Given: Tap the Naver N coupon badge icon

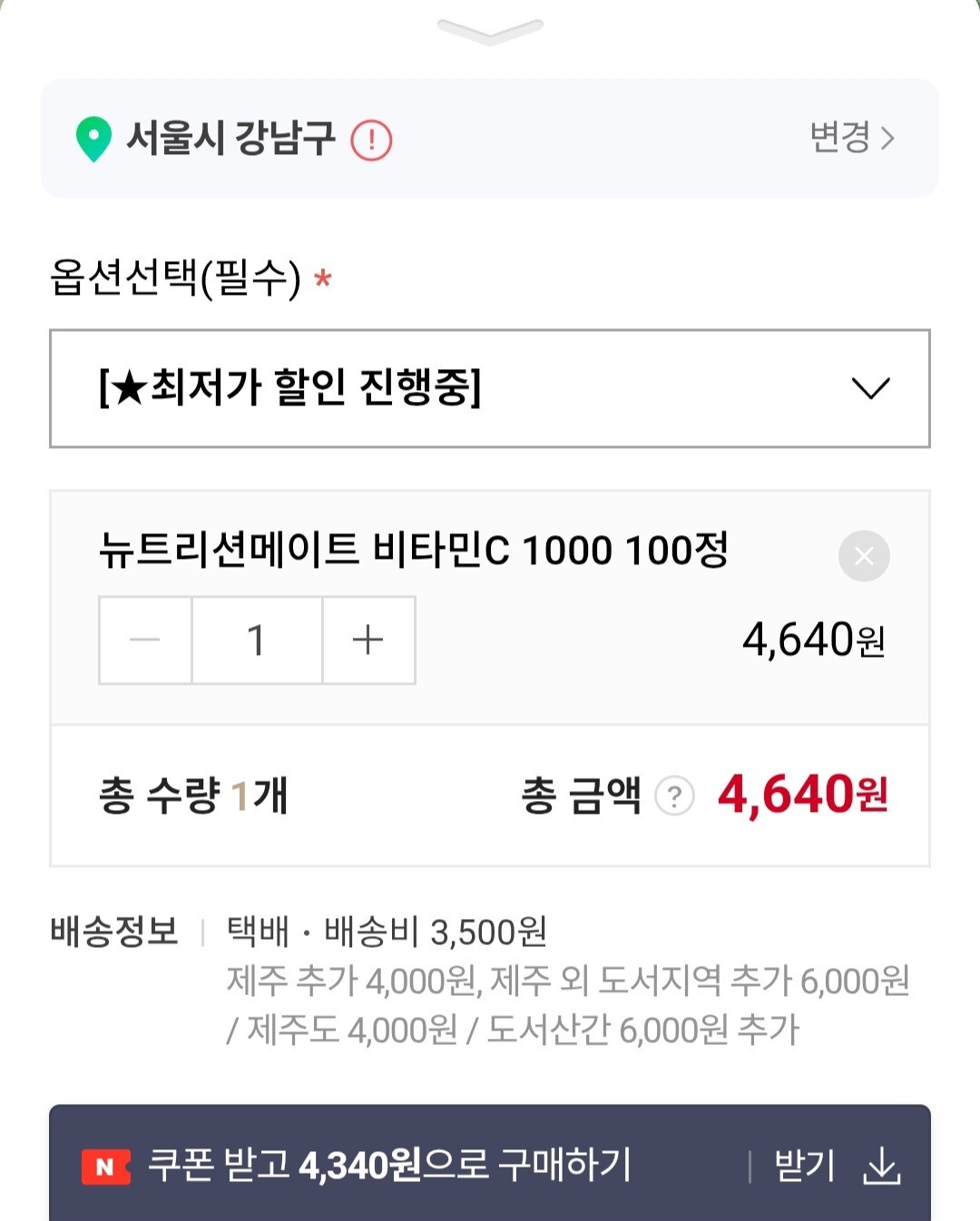Looking at the screenshot, I should [x=105, y=1167].
